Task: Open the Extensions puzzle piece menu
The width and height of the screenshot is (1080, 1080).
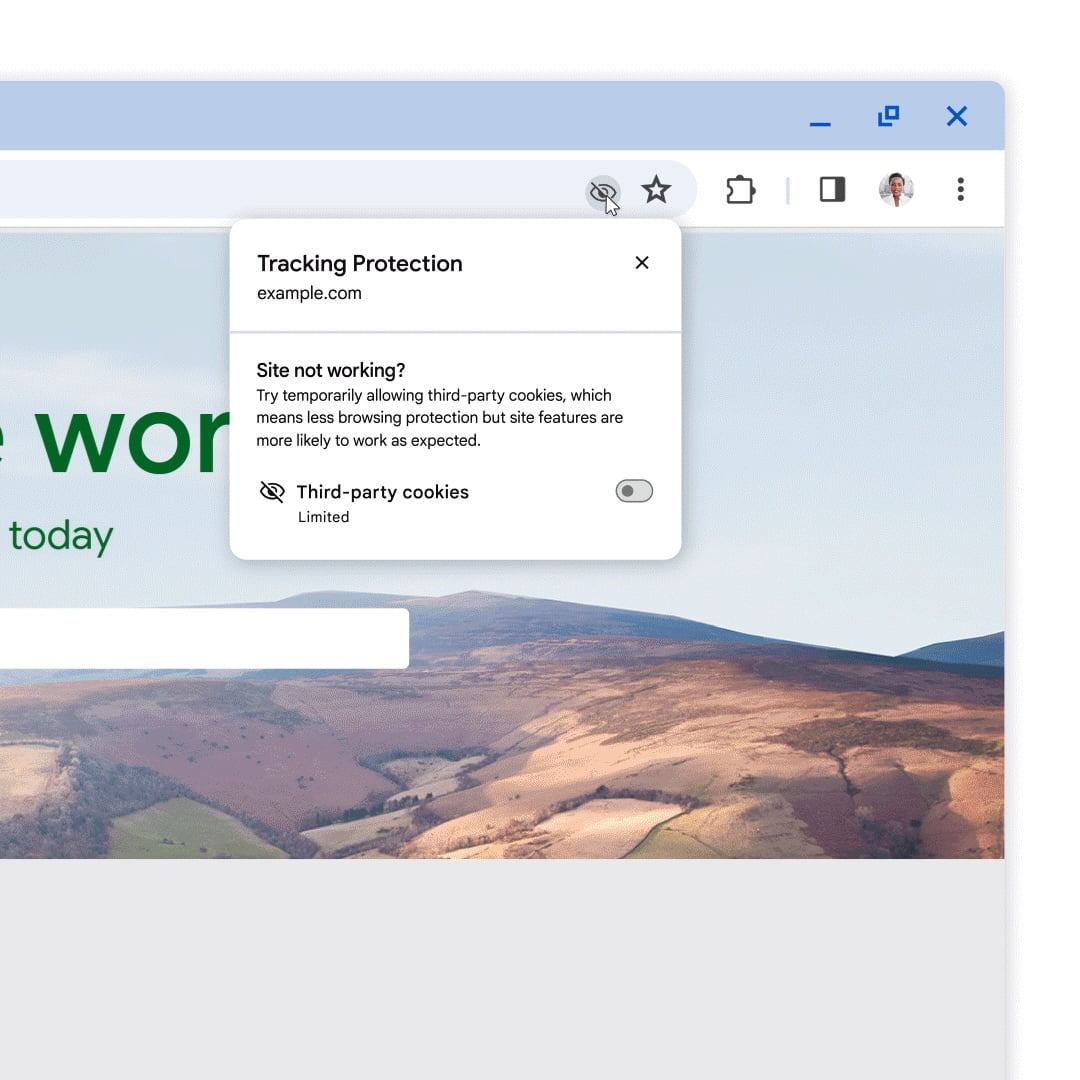Action: tap(740, 190)
